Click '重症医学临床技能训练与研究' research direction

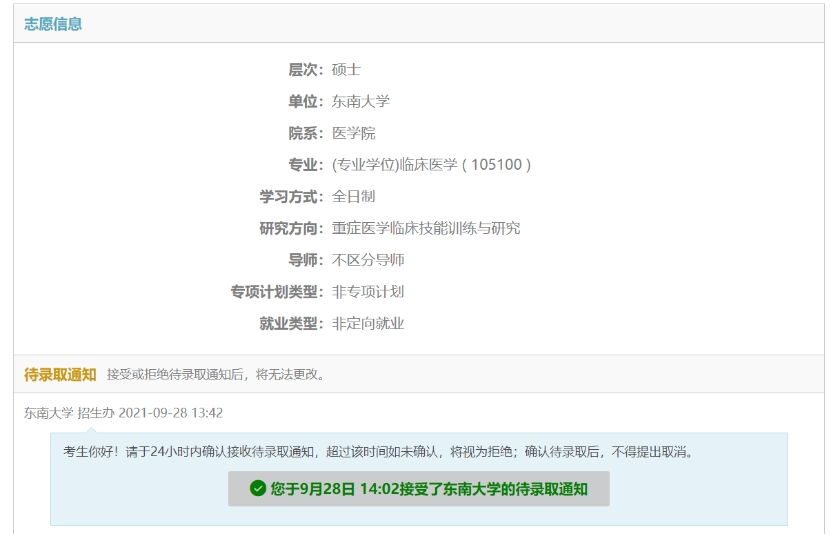click(426, 228)
